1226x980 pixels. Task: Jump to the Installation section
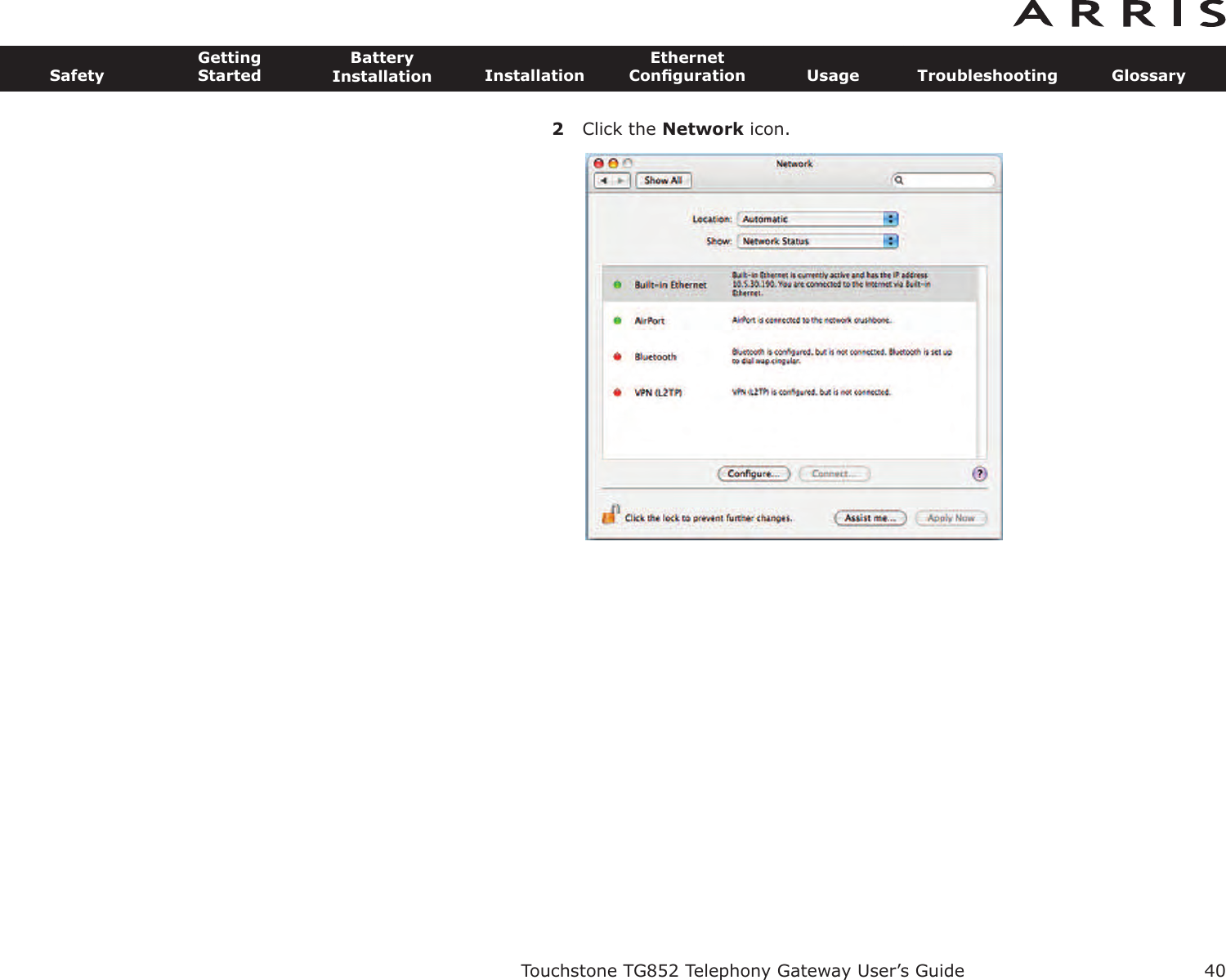pos(535,75)
